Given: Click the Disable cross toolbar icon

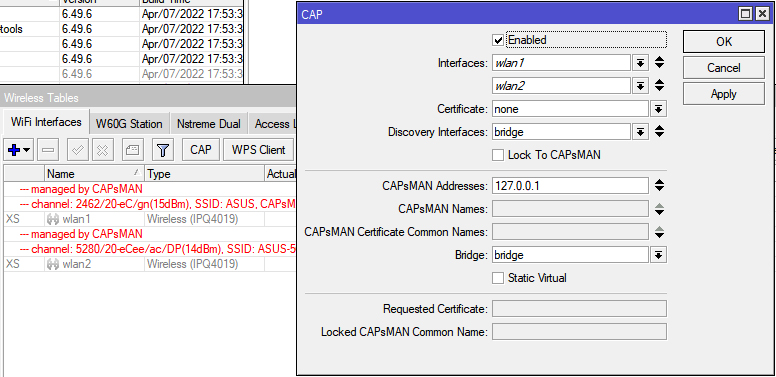Looking at the screenshot, I should pos(102,150).
